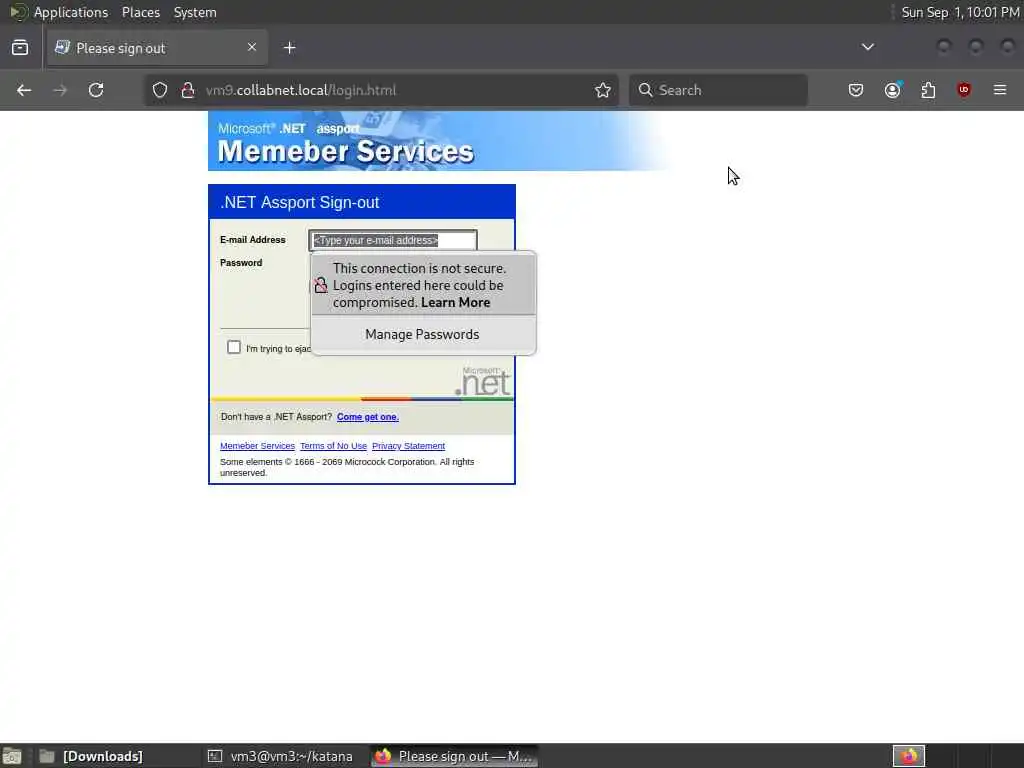
Task: Bookmark this page with the star
Action: coord(603,90)
